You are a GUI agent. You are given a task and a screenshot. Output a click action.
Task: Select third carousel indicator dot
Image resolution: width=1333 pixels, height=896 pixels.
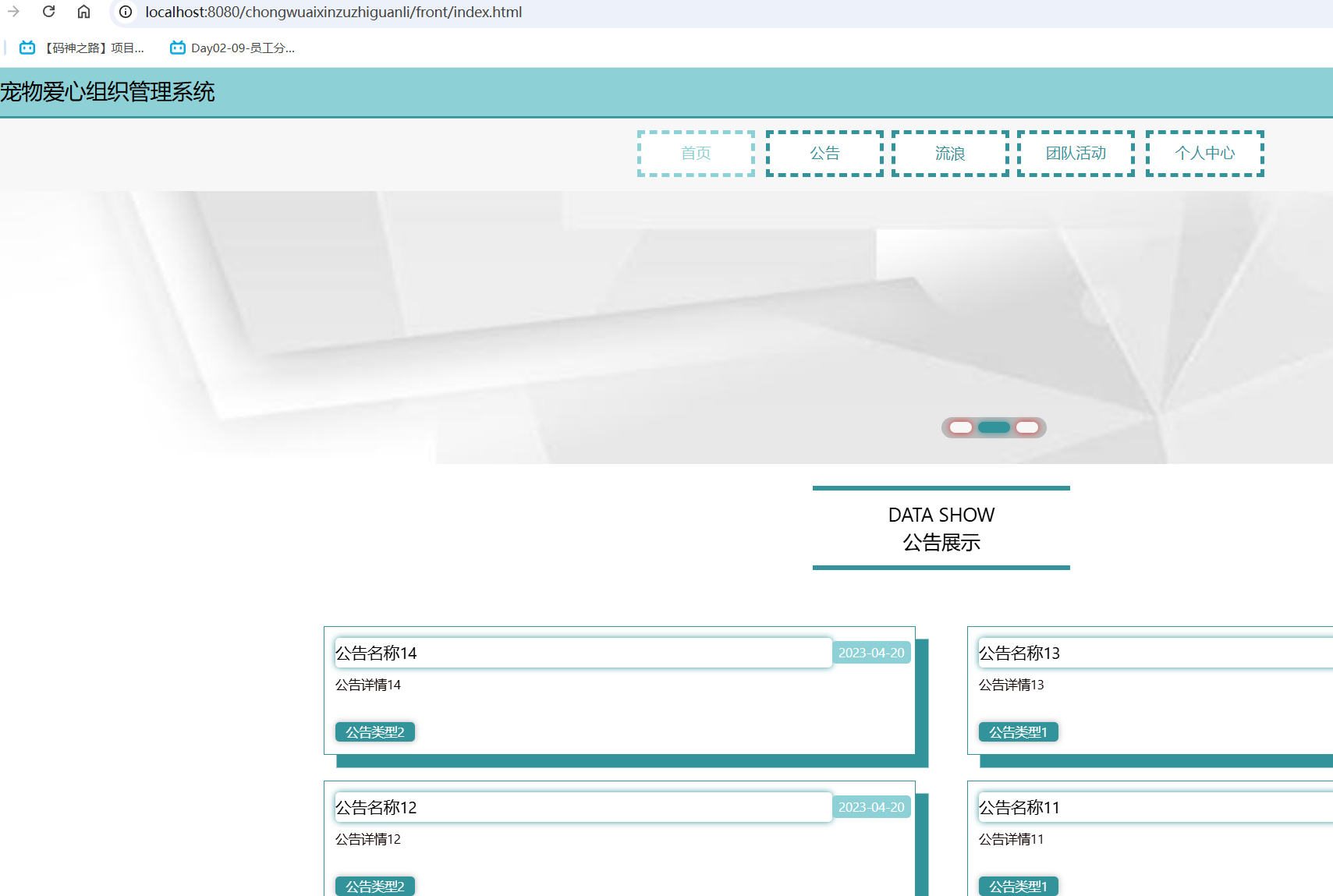pos(1027,427)
